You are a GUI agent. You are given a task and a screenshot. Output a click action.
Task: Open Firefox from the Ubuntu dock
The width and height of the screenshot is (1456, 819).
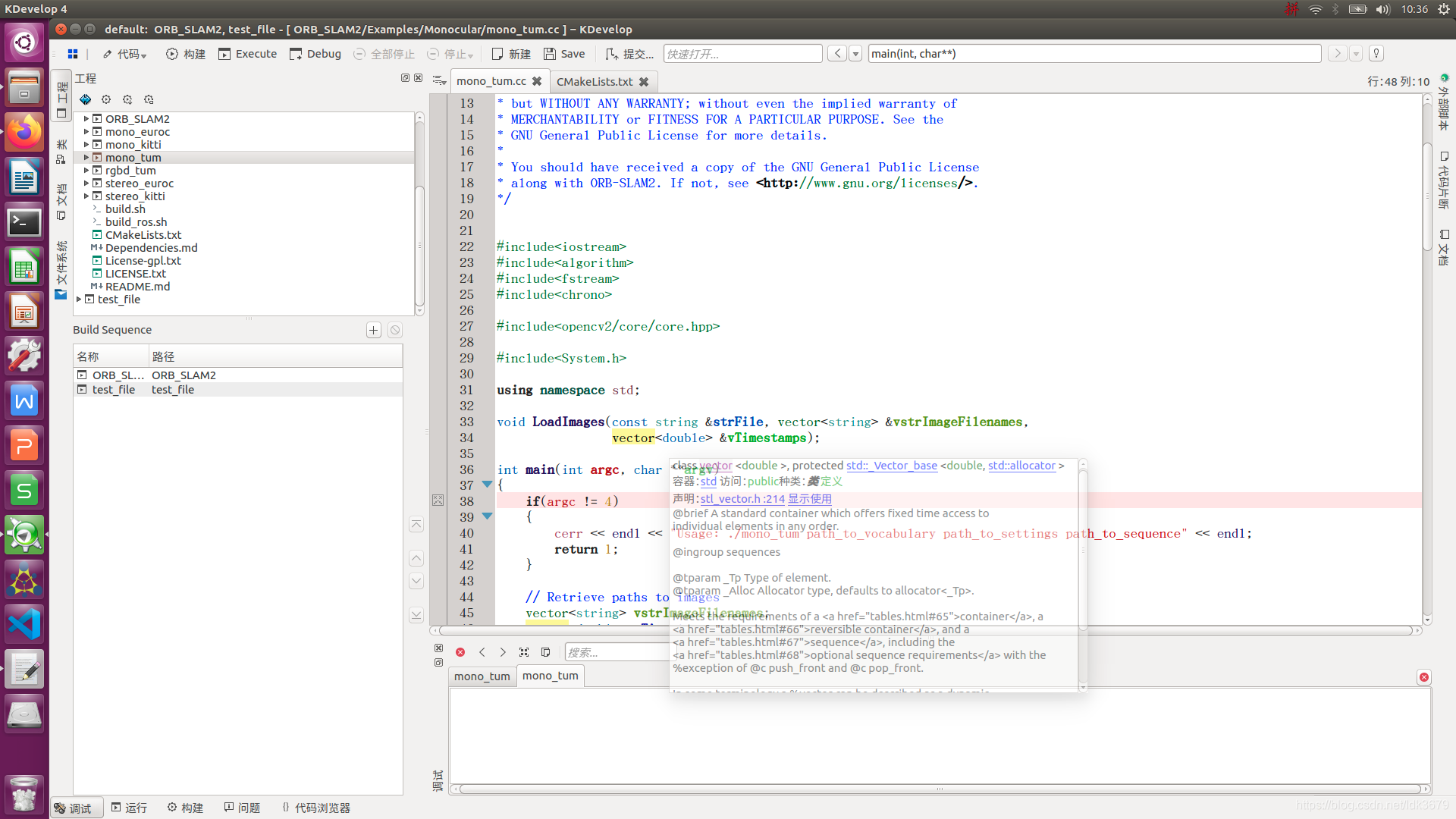point(24,133)
